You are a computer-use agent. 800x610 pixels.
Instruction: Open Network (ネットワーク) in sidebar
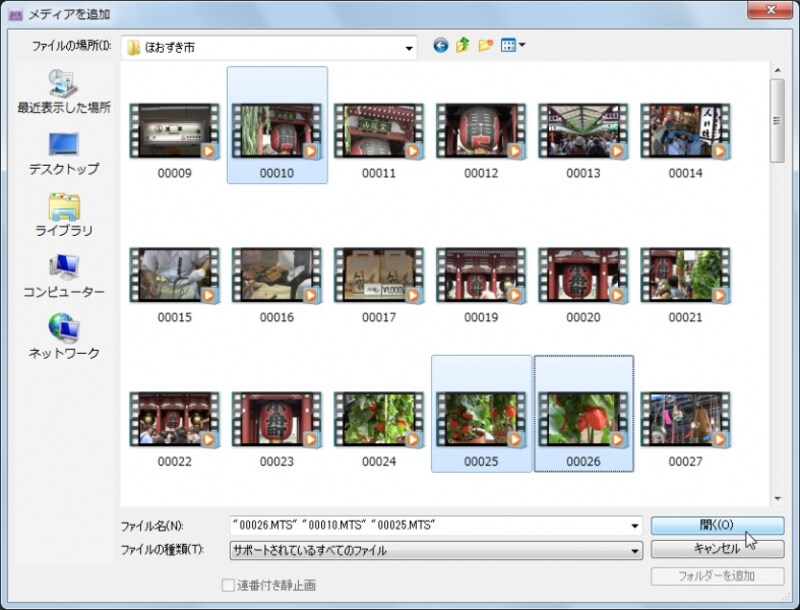(x=63, y=337)
